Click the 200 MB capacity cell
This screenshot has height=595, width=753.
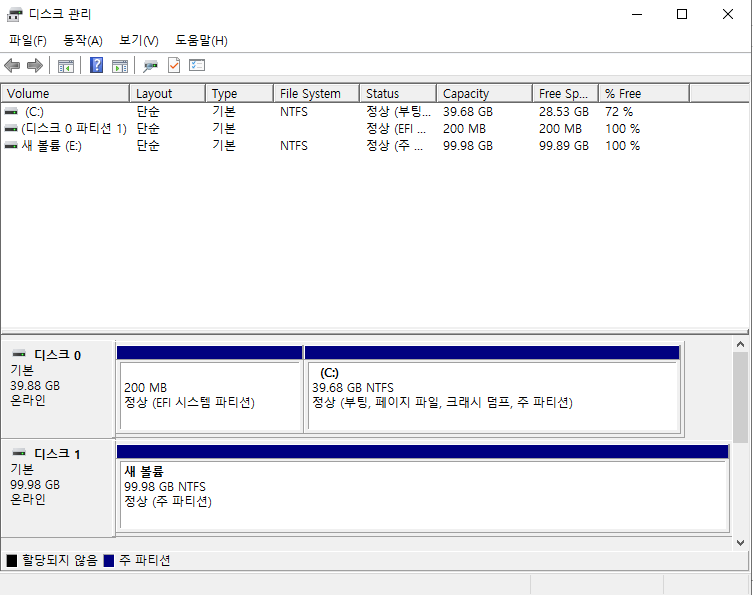464,129
